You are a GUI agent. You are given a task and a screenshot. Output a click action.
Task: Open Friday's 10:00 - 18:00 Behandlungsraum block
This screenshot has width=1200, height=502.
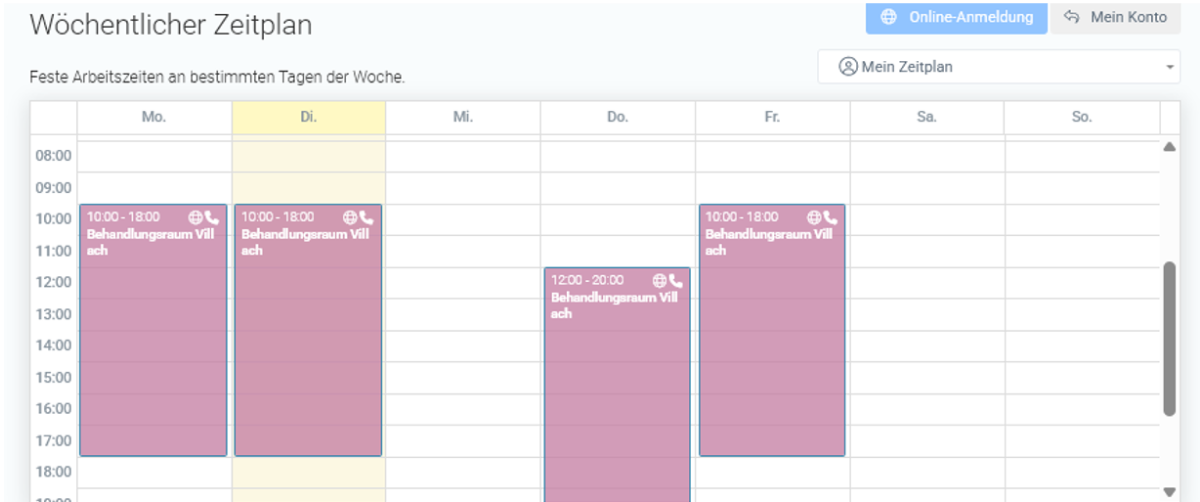(x=772, y=330)
